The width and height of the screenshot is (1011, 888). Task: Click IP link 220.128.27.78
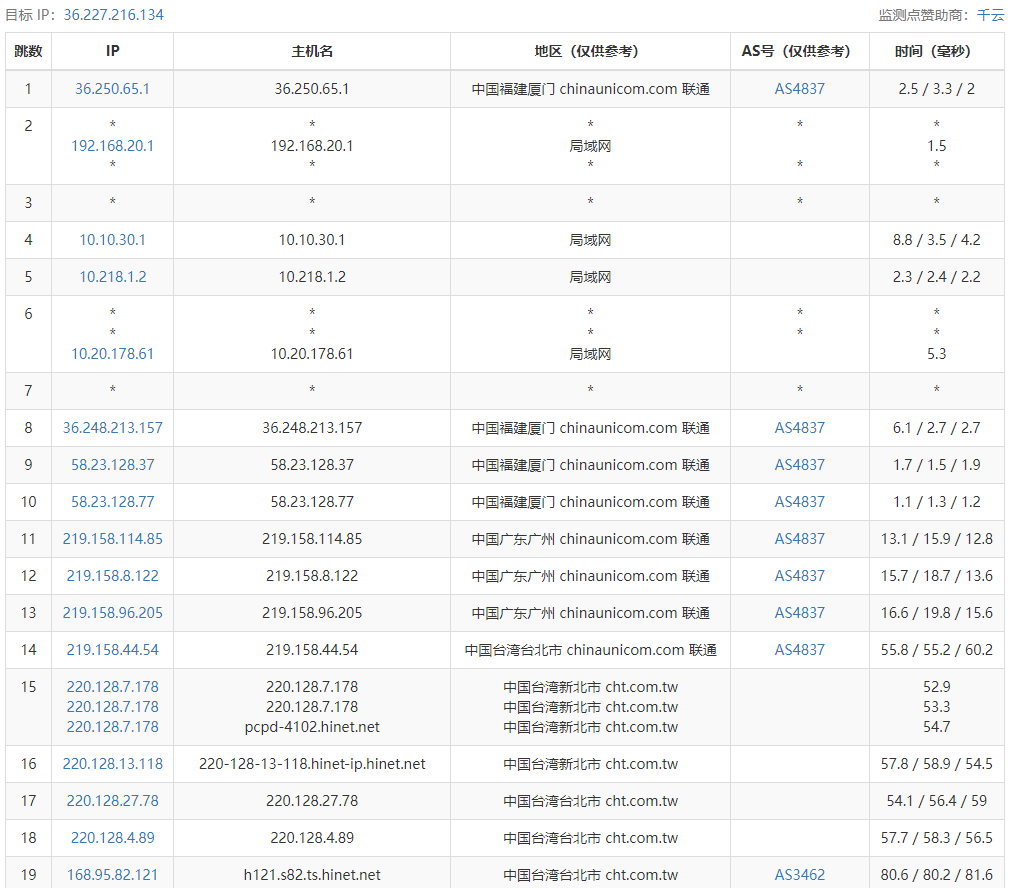point(112,801)
